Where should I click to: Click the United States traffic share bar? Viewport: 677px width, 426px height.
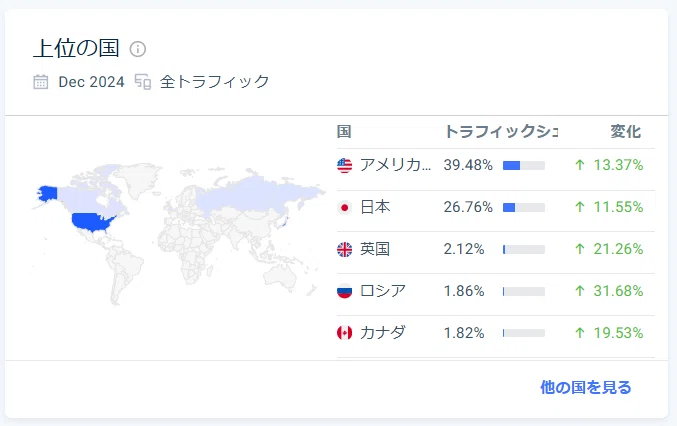(x=524, y=165)
